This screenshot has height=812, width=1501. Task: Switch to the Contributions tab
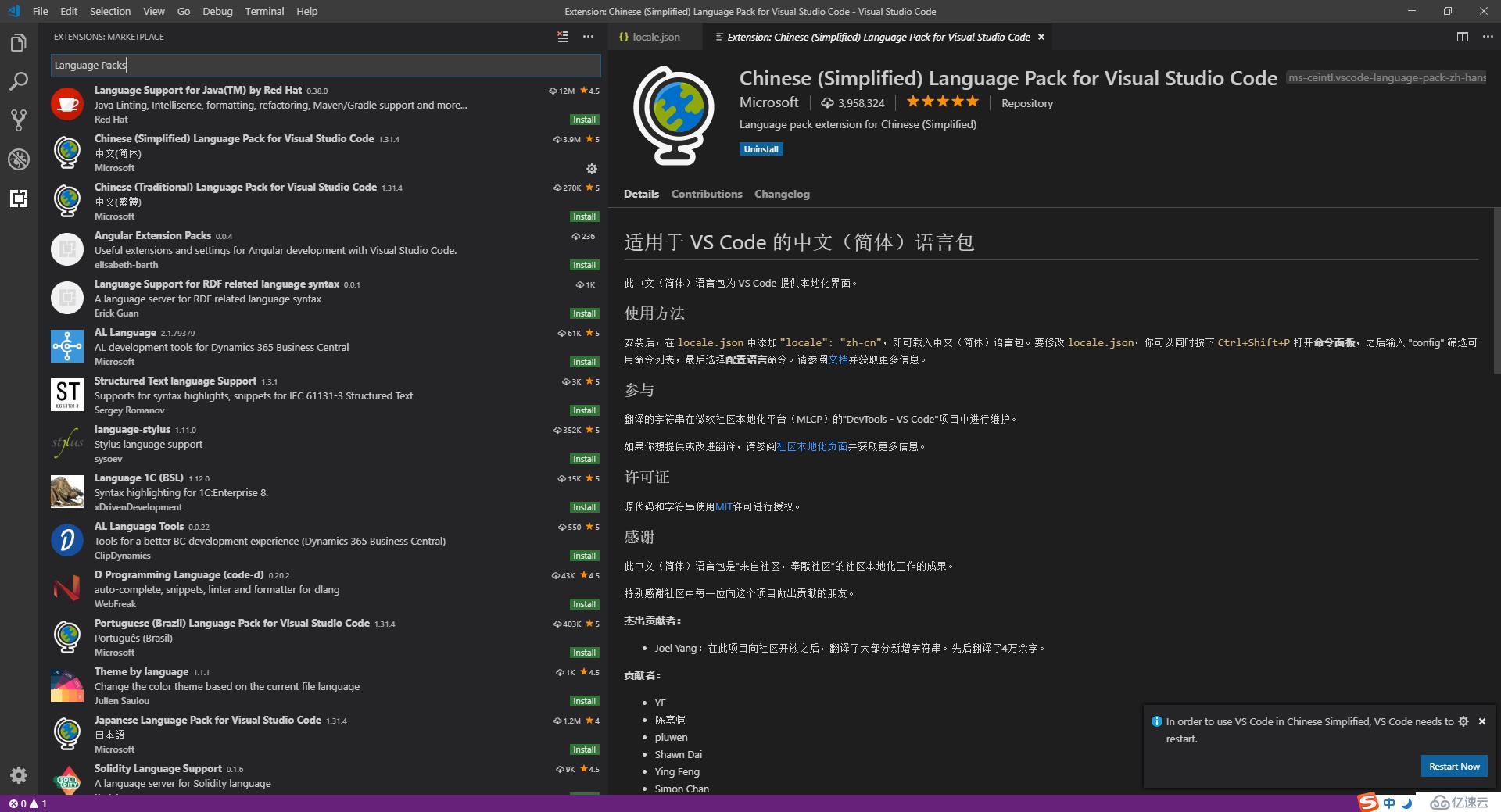(x=707, y=194)
